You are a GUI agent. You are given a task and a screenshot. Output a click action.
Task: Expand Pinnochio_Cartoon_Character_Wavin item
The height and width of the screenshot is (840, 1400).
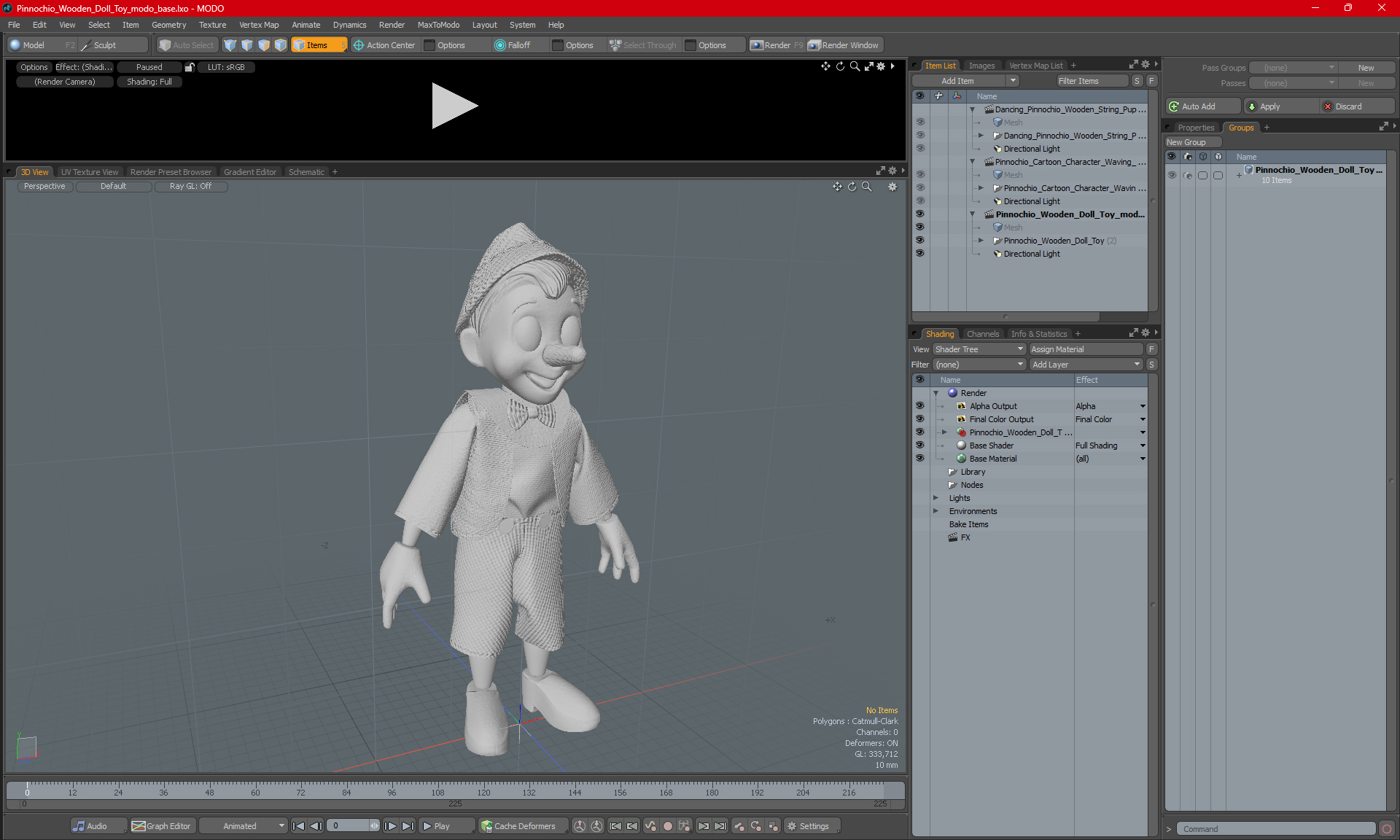click(981, 188)
